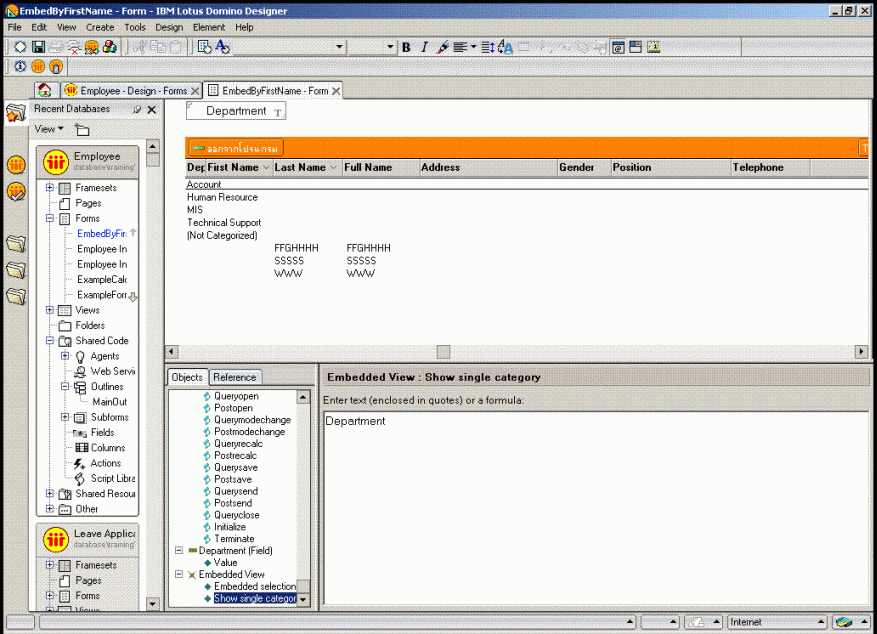The height and width of the screenshot is (634, 877).
Task: Click the line spacing icon
Action: click(x=488, y=48)
